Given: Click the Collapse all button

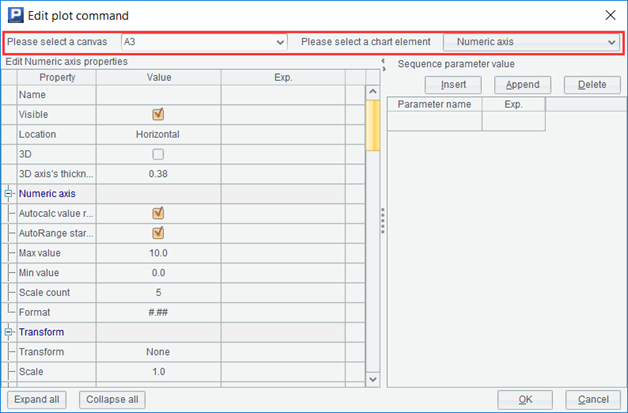Looking at the screenshot, I should 112,400.
